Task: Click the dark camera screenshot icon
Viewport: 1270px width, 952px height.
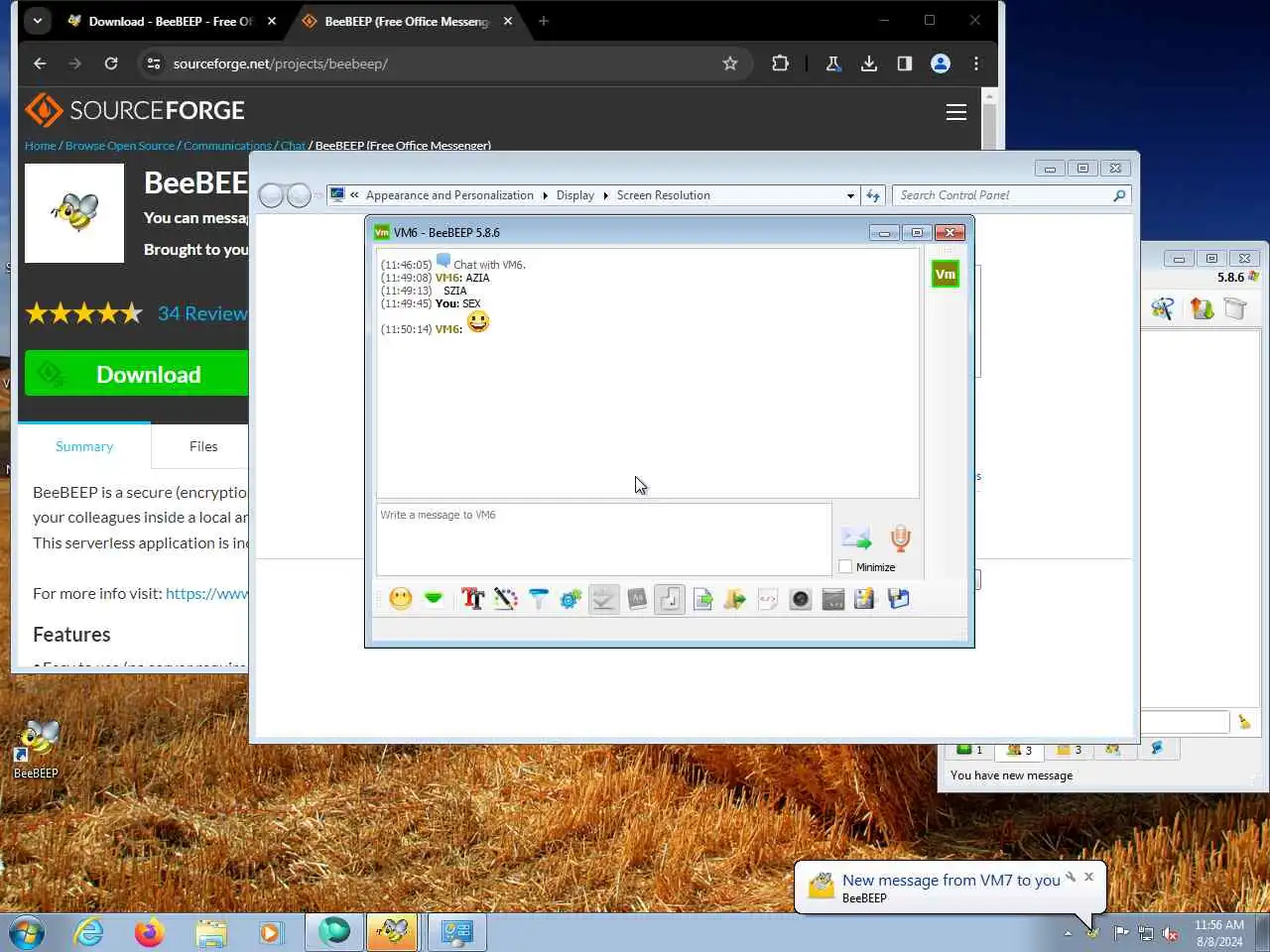Action: pyautogui.click(x=801, y=599)
